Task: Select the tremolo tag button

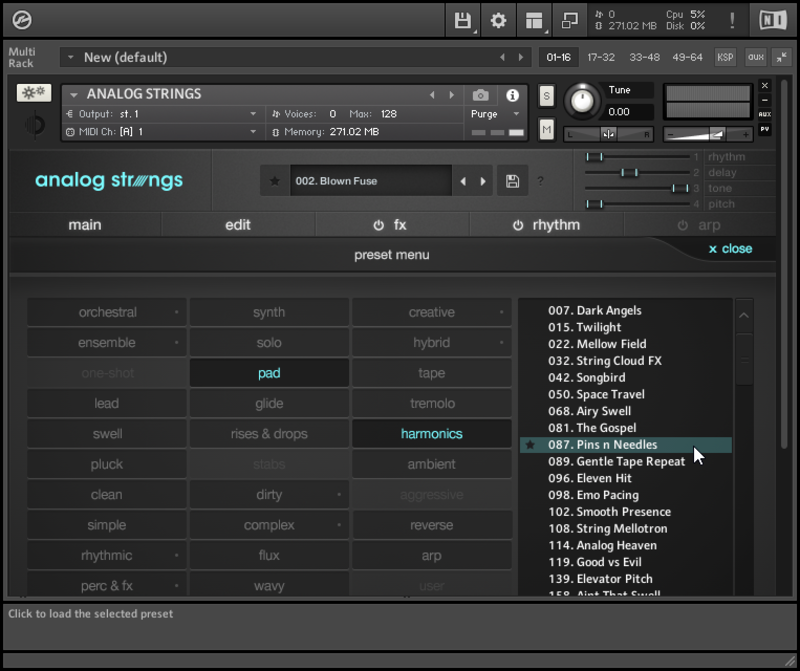Action: click(x=432, y=404)
